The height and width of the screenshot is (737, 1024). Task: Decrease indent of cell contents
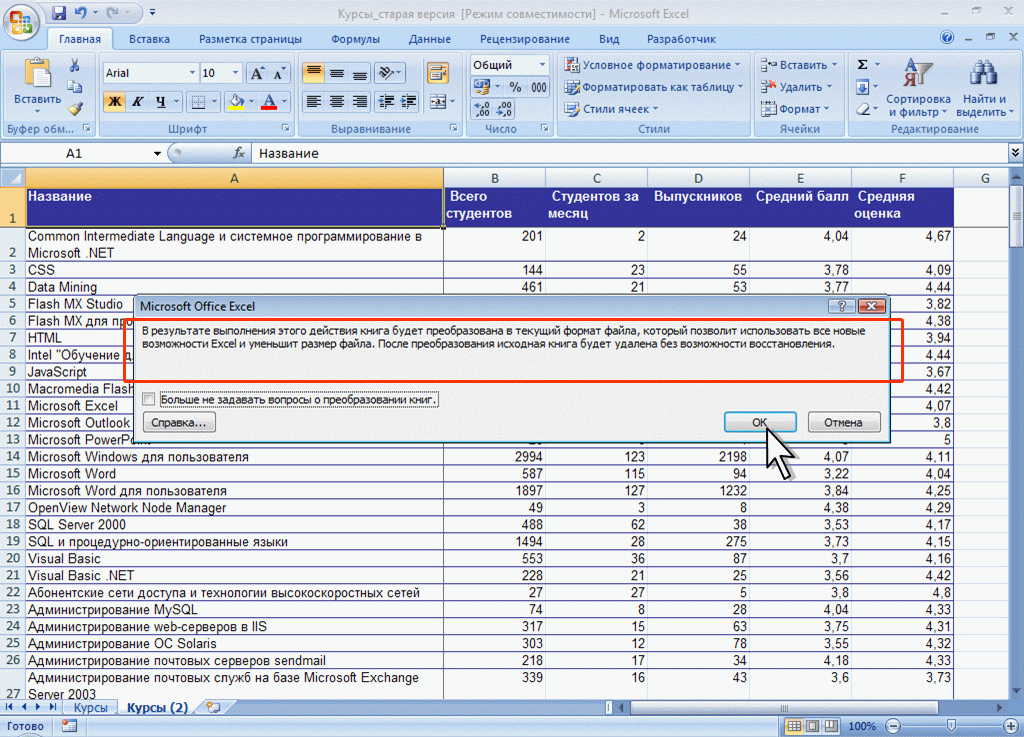coord(387,101)
